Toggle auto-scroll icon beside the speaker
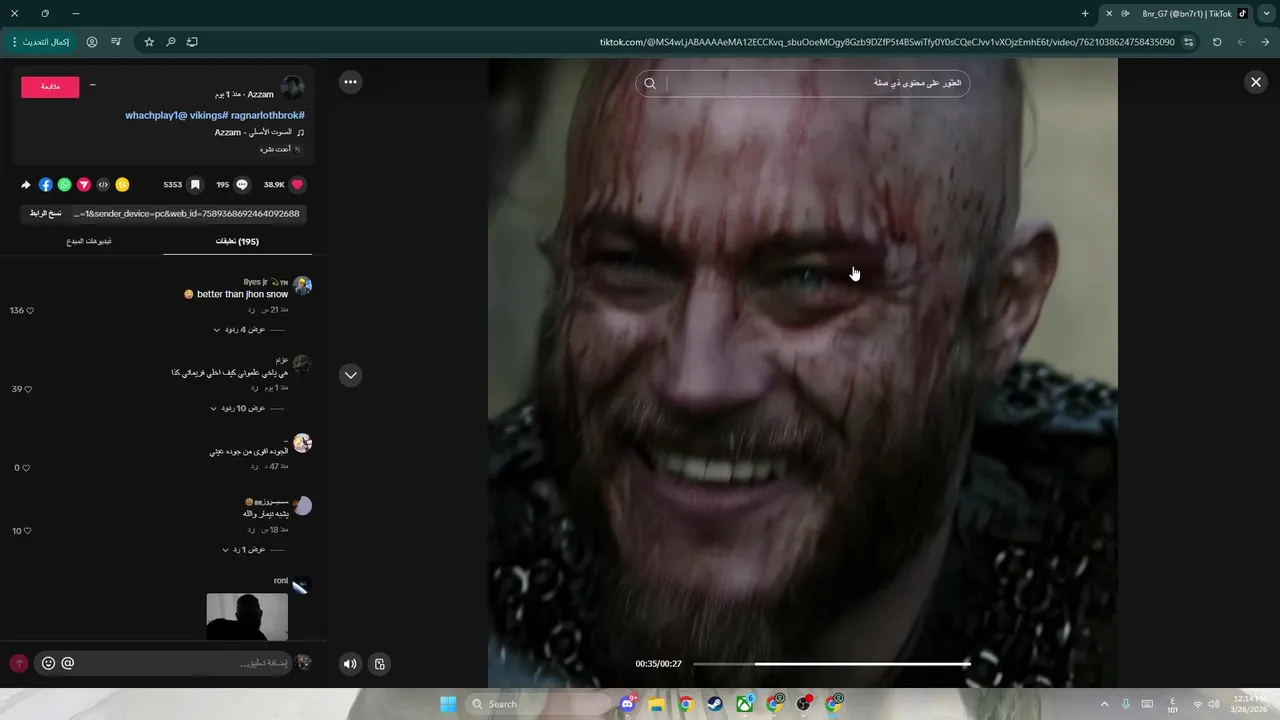The width and height of the screenshot is (1280, 720). click(x=379, y=664)
